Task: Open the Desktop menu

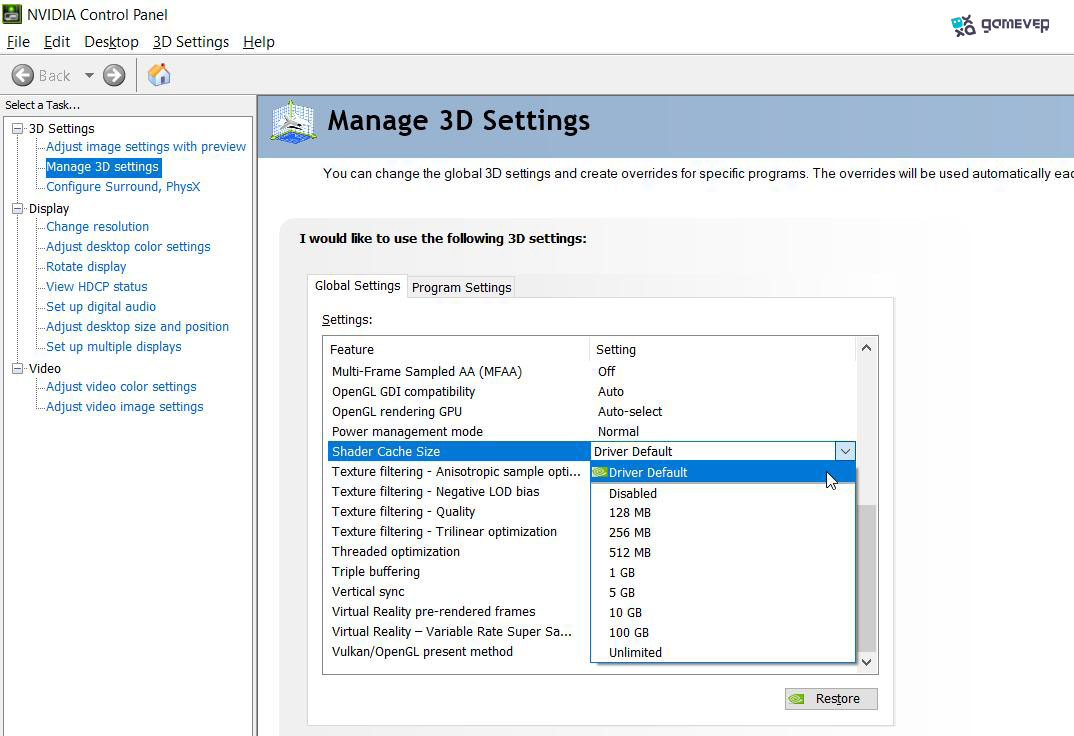Action: click(x=111, y=42)
